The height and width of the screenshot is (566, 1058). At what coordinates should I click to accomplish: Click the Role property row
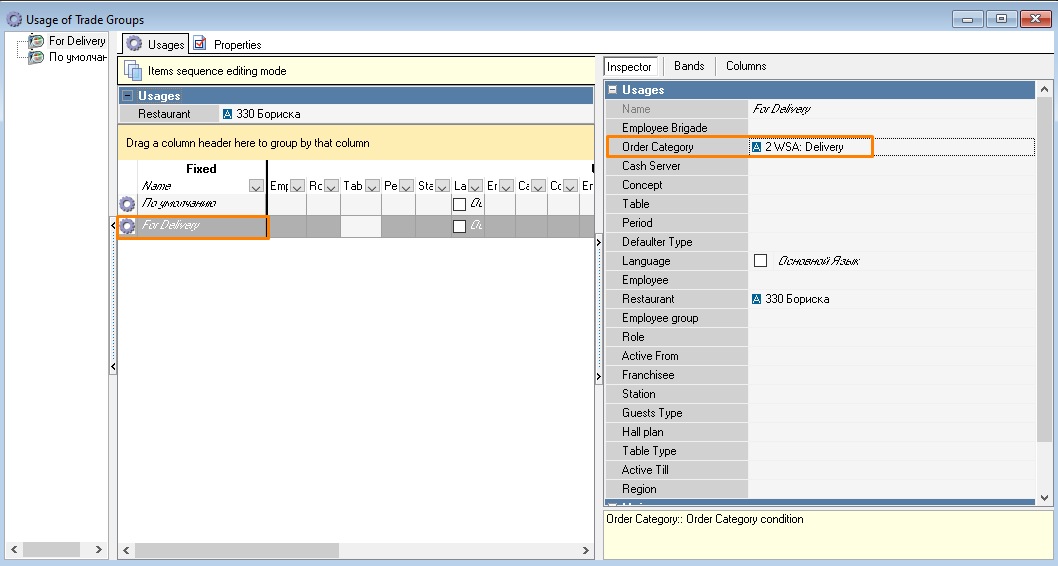tap(820, 337)
